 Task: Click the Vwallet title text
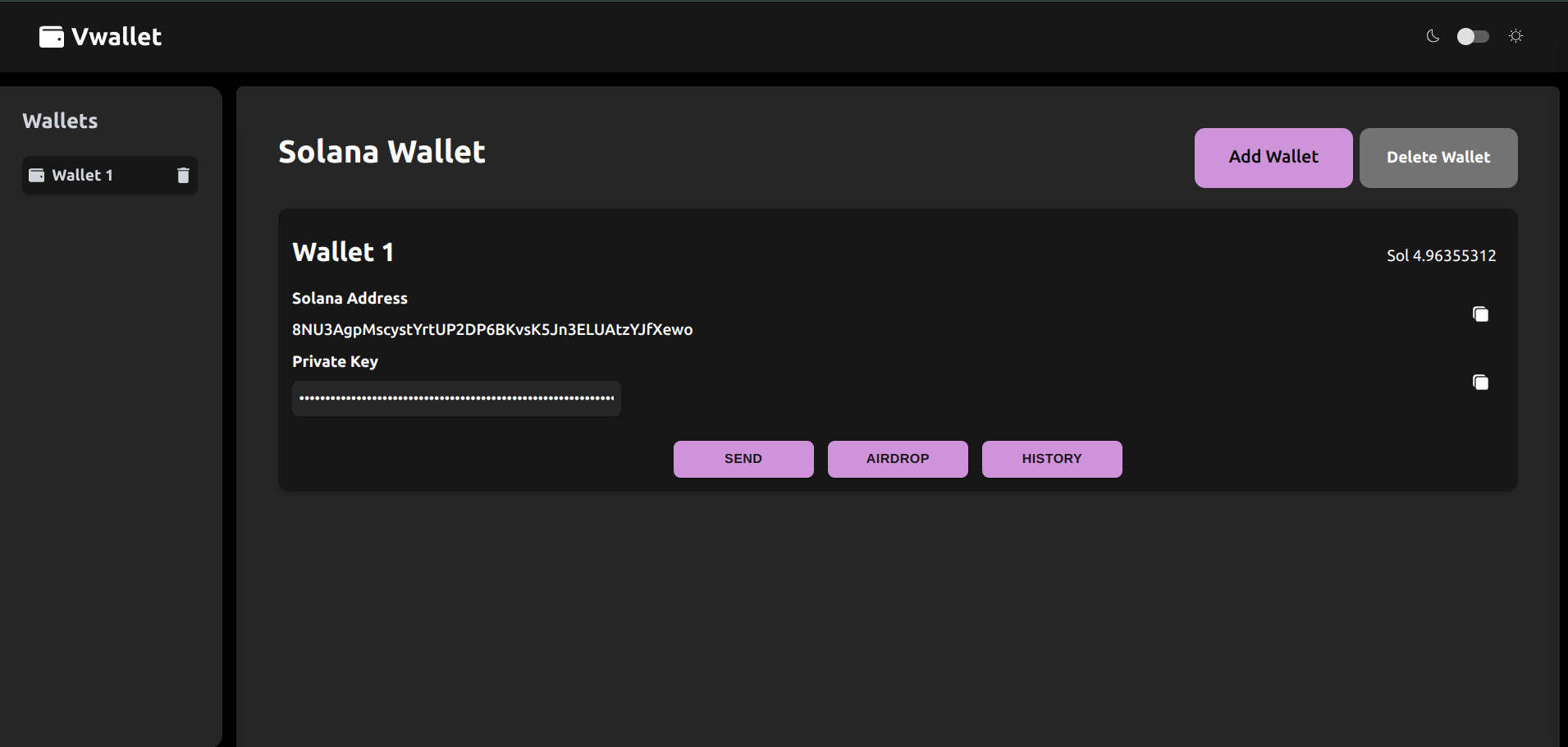117,37
